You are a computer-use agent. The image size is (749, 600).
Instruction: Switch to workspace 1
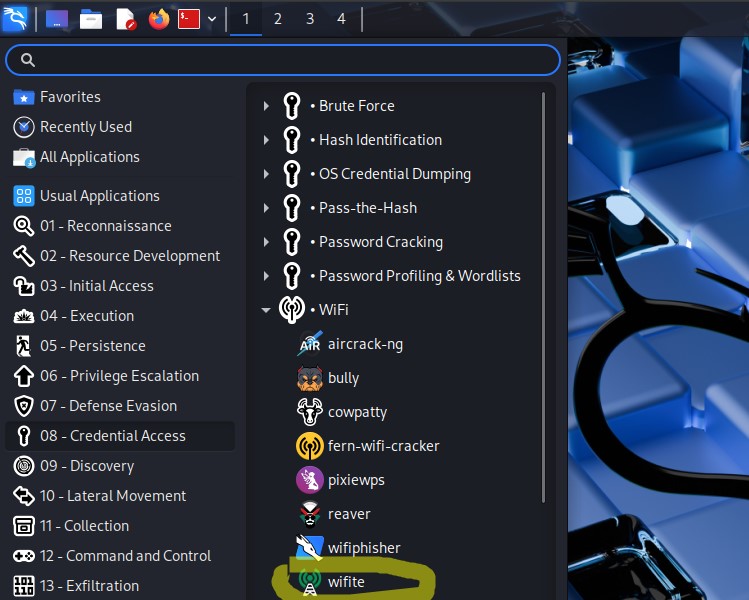click(x=246, y=19)
